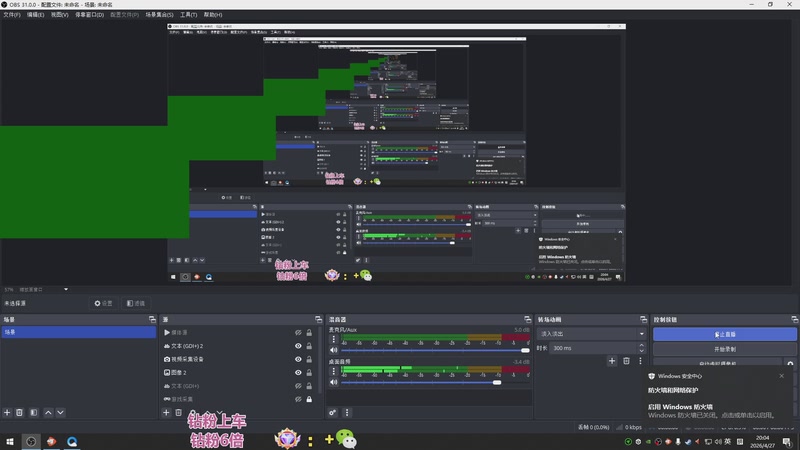The width and height of the screenshot is (800, 450).
Task: Decrease transition duration with down arrow
Action: click(641, 351)
